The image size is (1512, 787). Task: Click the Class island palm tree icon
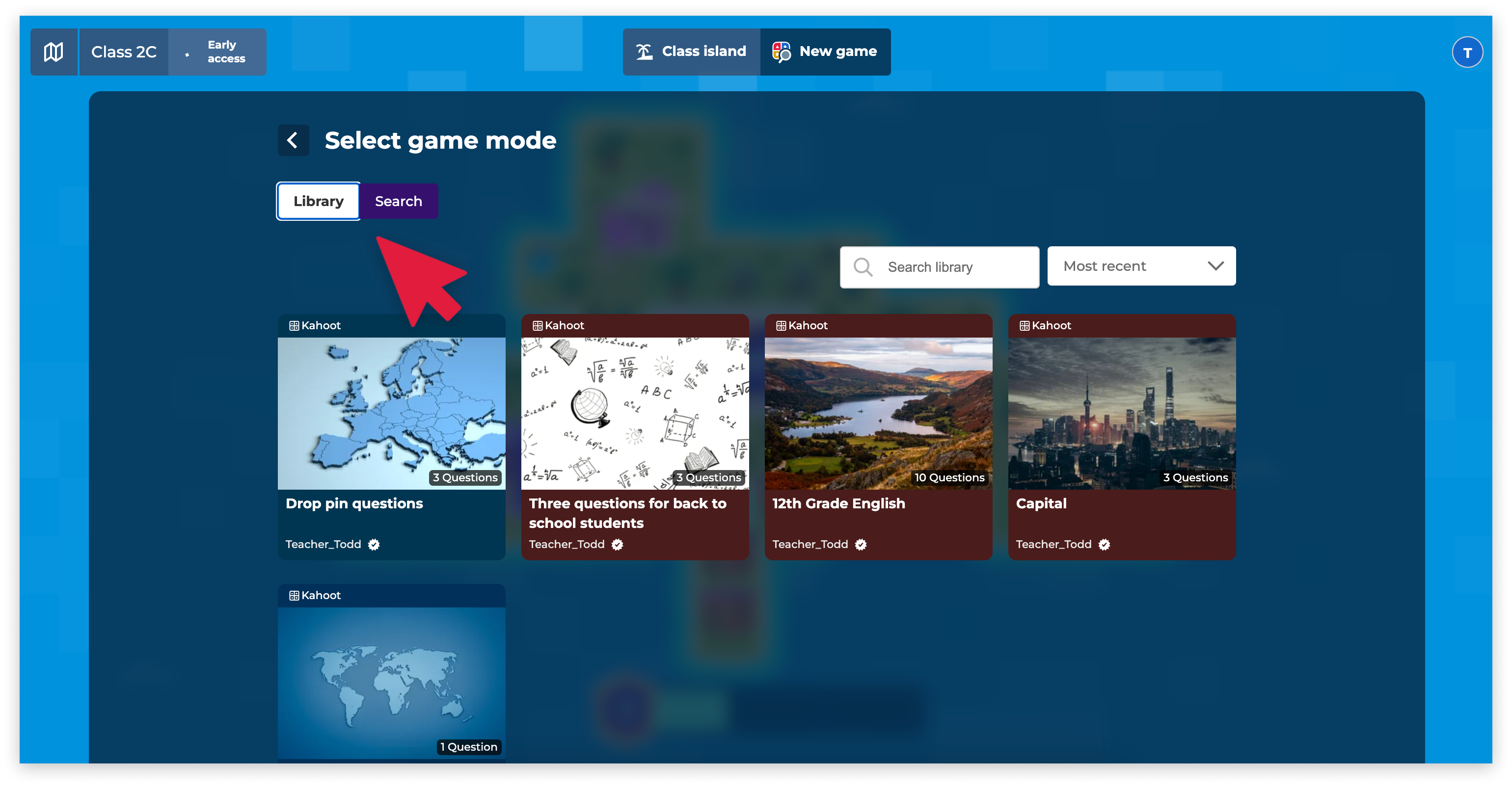[x=644, y=52]
